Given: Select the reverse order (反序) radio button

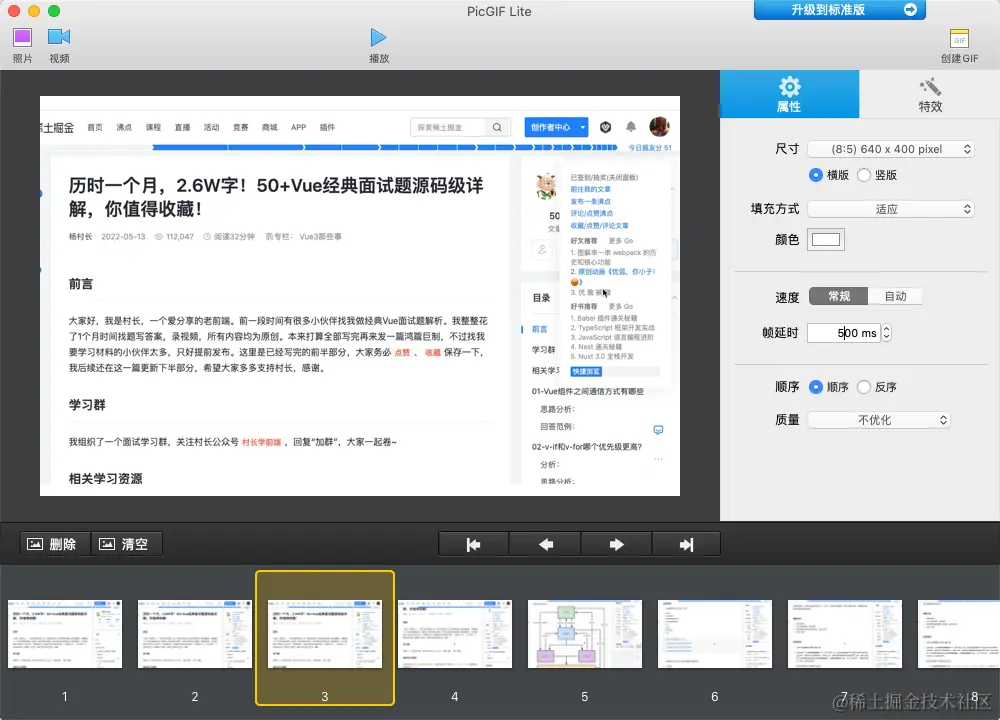Looking at the screenshot, I should [864, 387].
